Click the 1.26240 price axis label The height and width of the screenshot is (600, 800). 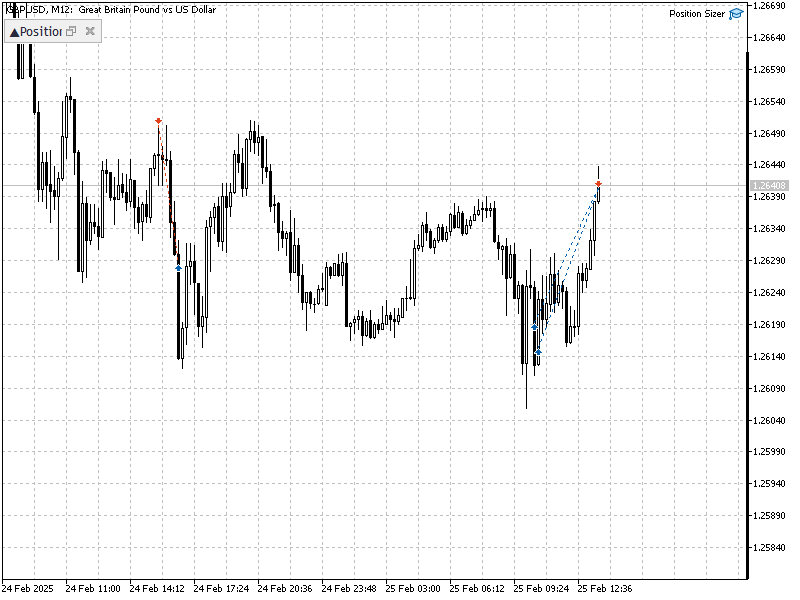point(769,293)
